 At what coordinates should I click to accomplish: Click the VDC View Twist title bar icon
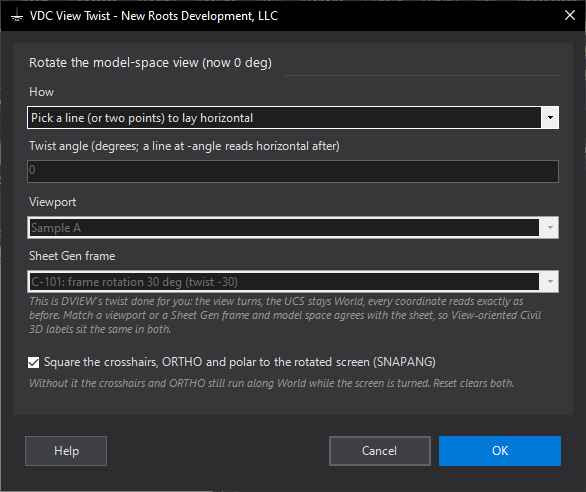click(16, 16)
